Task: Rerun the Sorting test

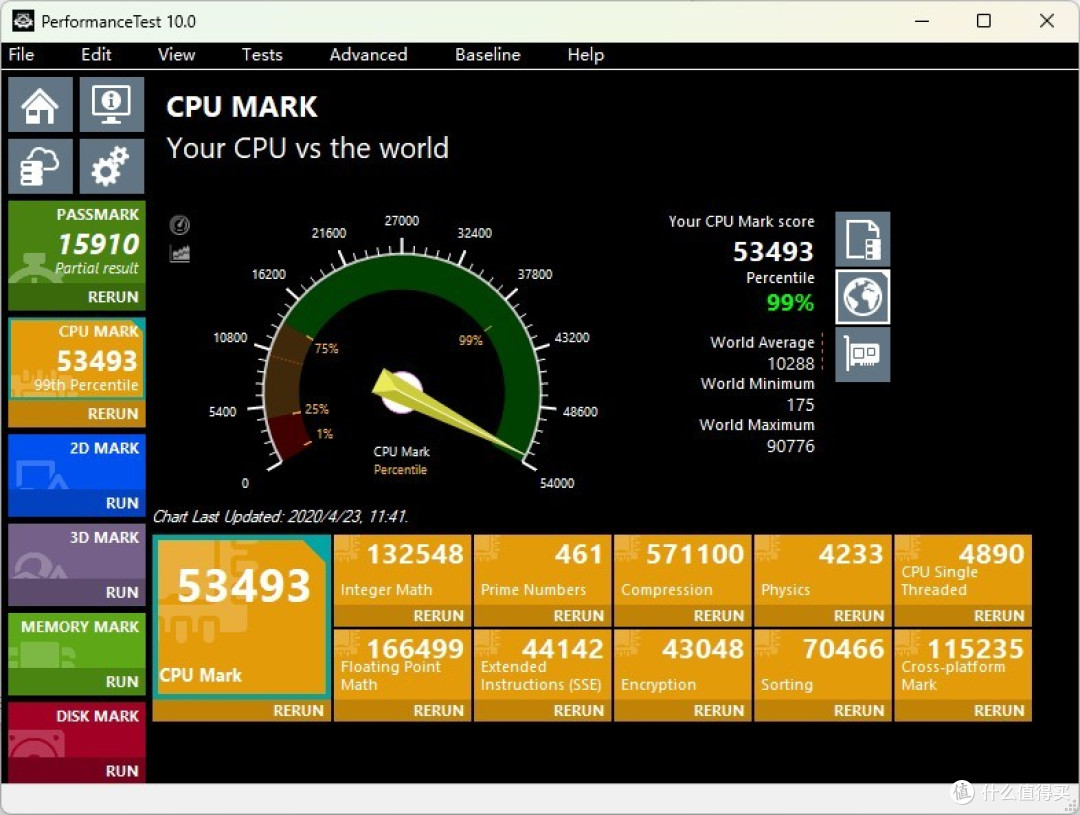Action: point(859,710)
